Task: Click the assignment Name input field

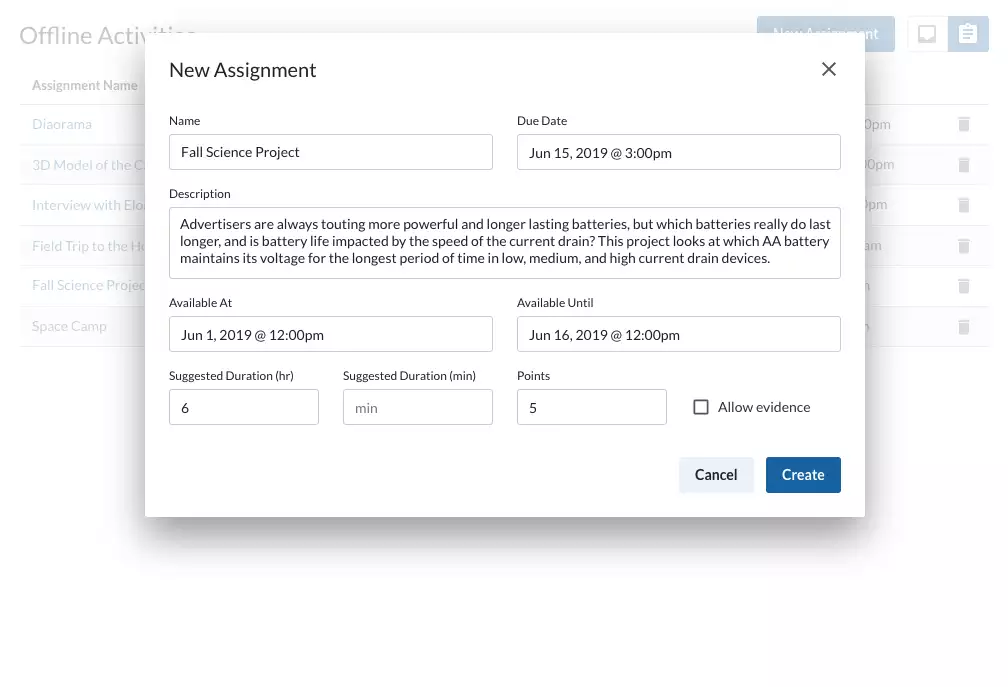Action: tap(330, 152)
